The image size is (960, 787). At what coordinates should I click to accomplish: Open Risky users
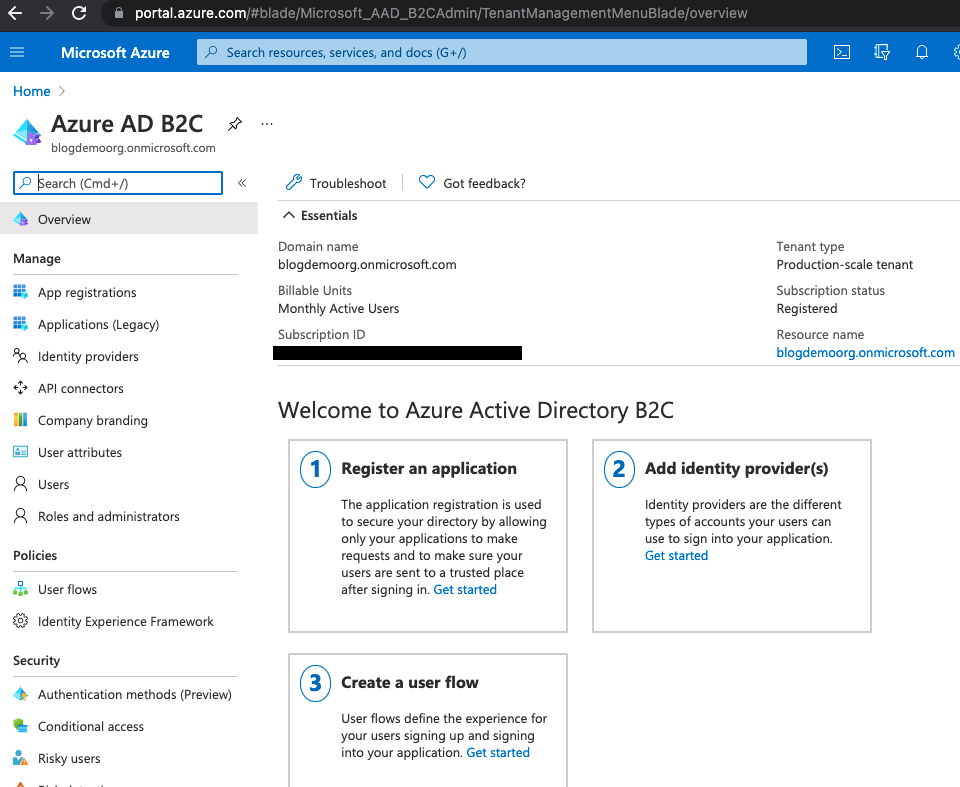[69, 758]
